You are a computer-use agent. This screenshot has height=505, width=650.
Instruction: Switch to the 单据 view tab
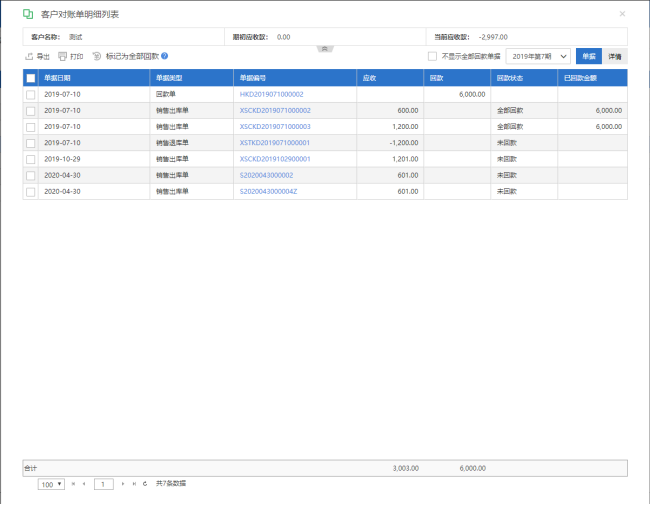[x=589, y=56]
